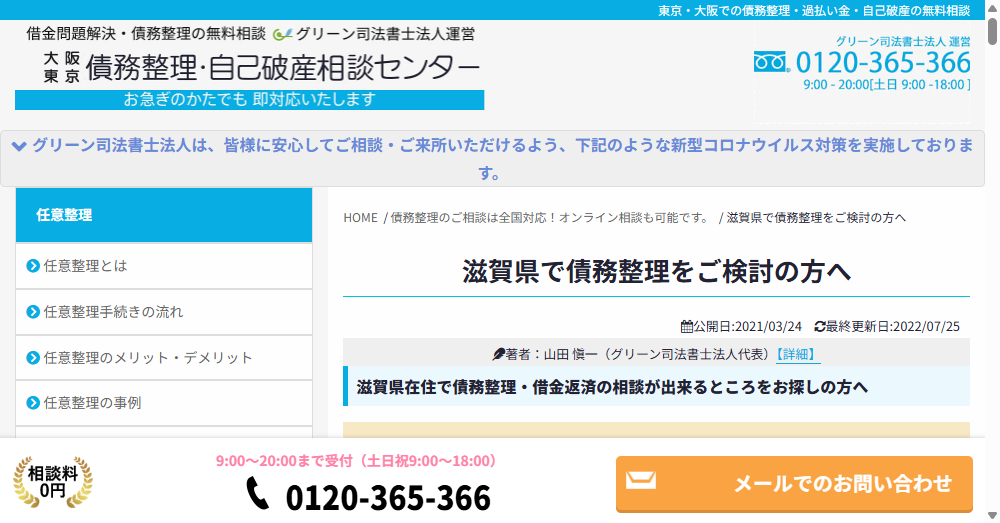The image size is (1000, 523).
Task: Click the calendar icon next to 公開日
Action: pyautogui.click(x=686, y=326)
